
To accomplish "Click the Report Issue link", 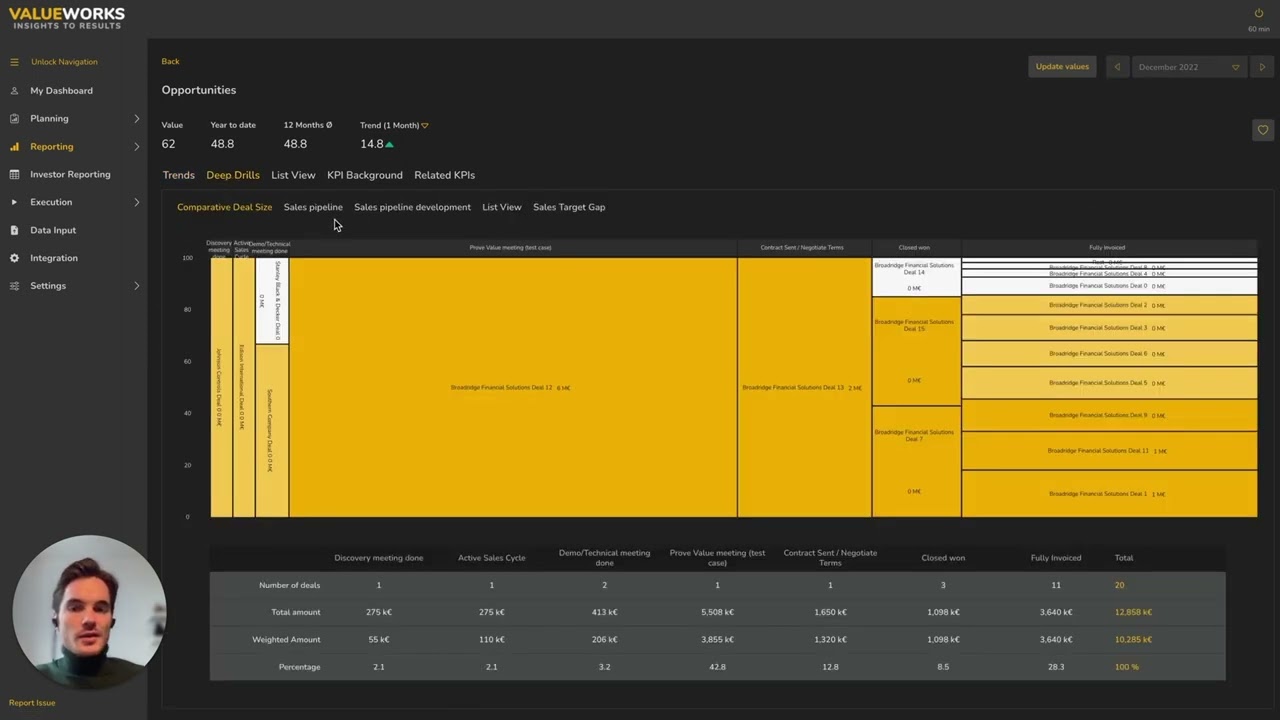I will coord(32,703).
